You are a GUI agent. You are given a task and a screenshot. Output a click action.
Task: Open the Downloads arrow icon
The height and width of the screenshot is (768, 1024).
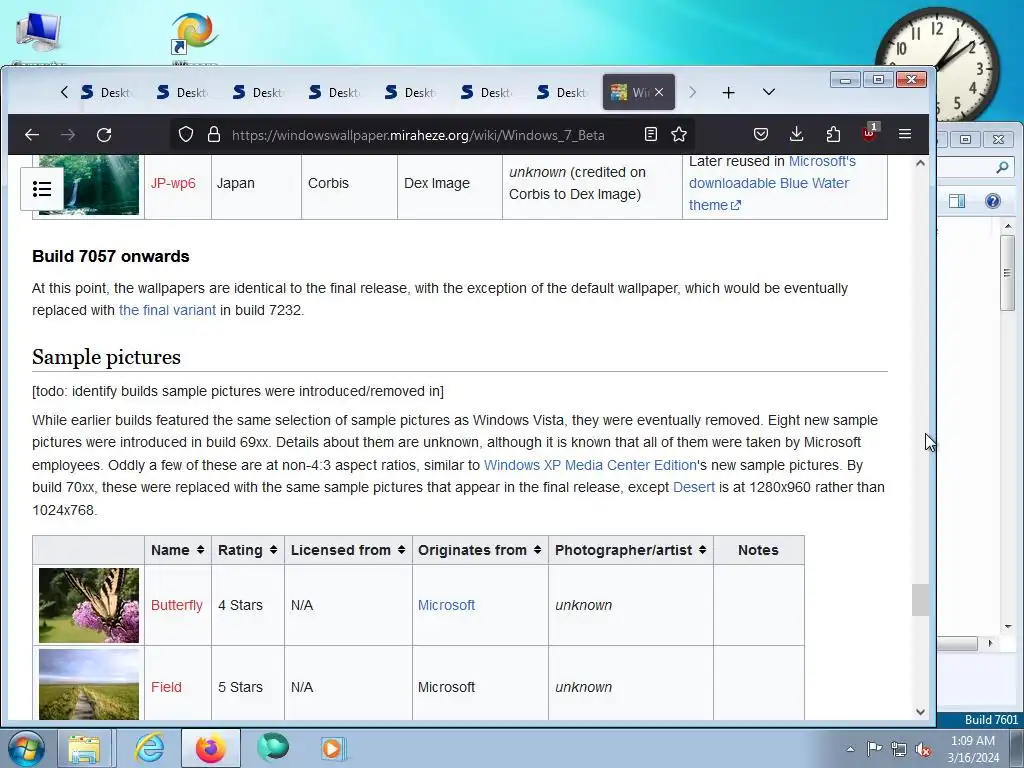tap(797, 135)
